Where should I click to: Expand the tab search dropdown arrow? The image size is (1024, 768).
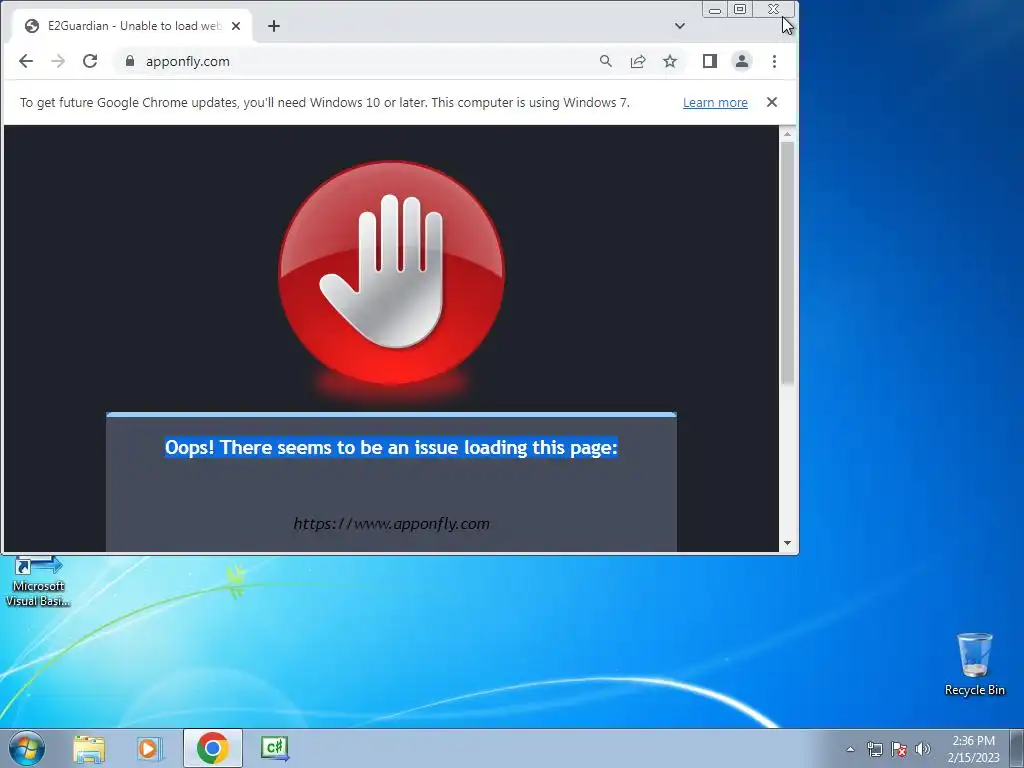680,26
